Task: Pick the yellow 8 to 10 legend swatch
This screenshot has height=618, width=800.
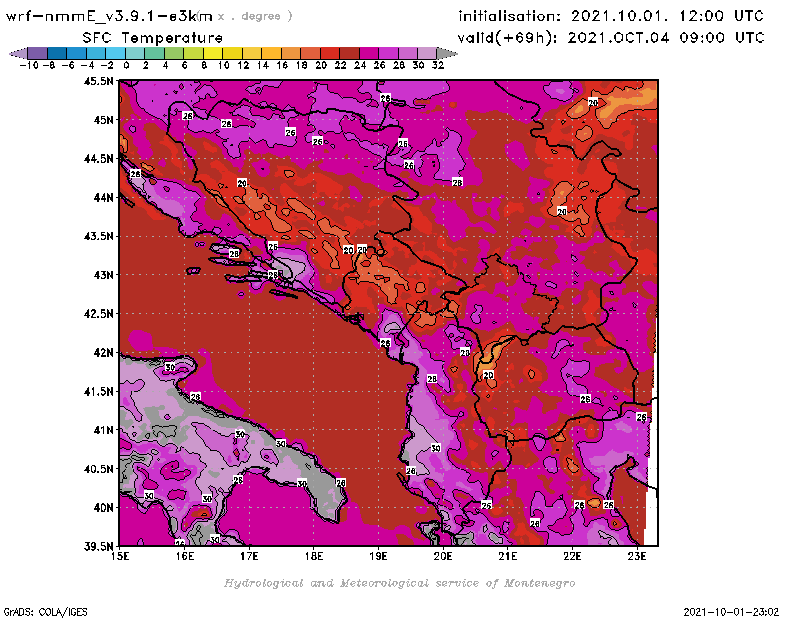Action: point(213,53)
